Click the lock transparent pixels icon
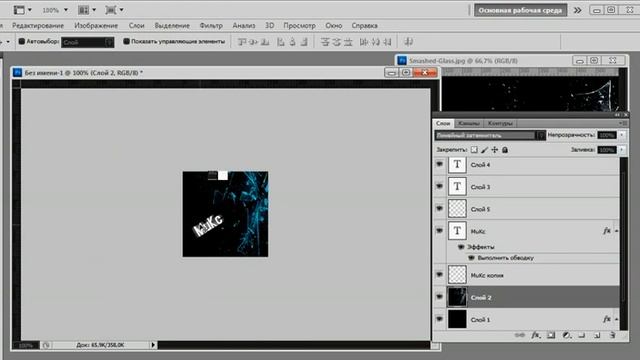 [474, 150]
